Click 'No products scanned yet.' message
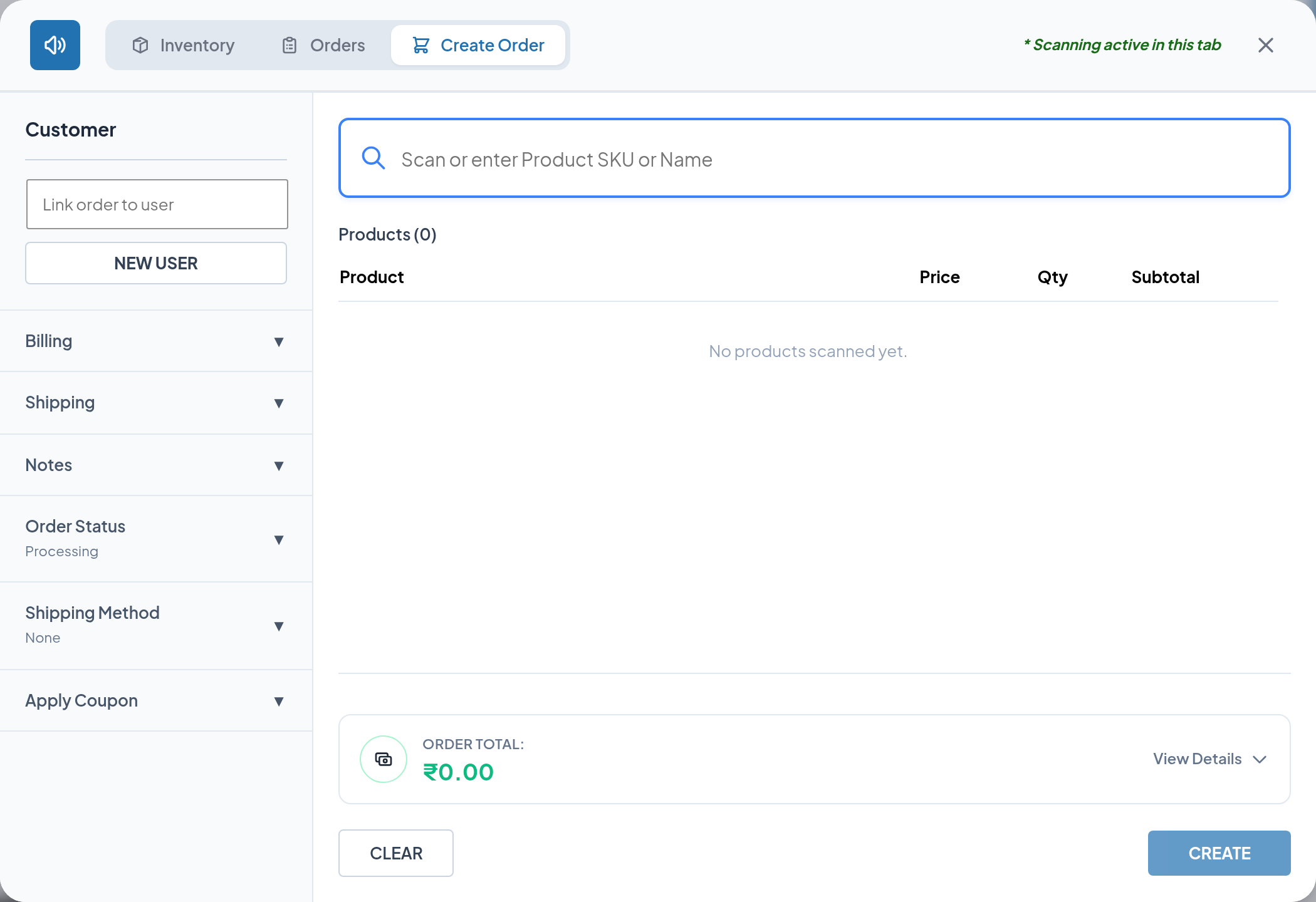This screenshot has height=902, width=1316. (x=808, y=351)
